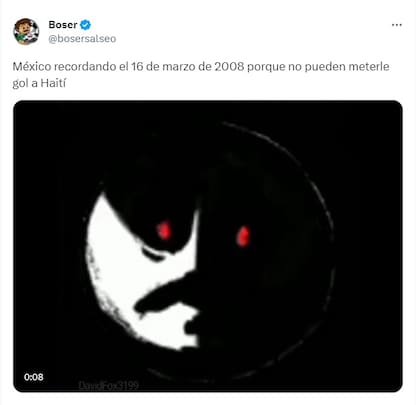Viewport: 420px width, 405px height.
Task: Visit the @bosersalseo handle link
Action: click(82, 39)
